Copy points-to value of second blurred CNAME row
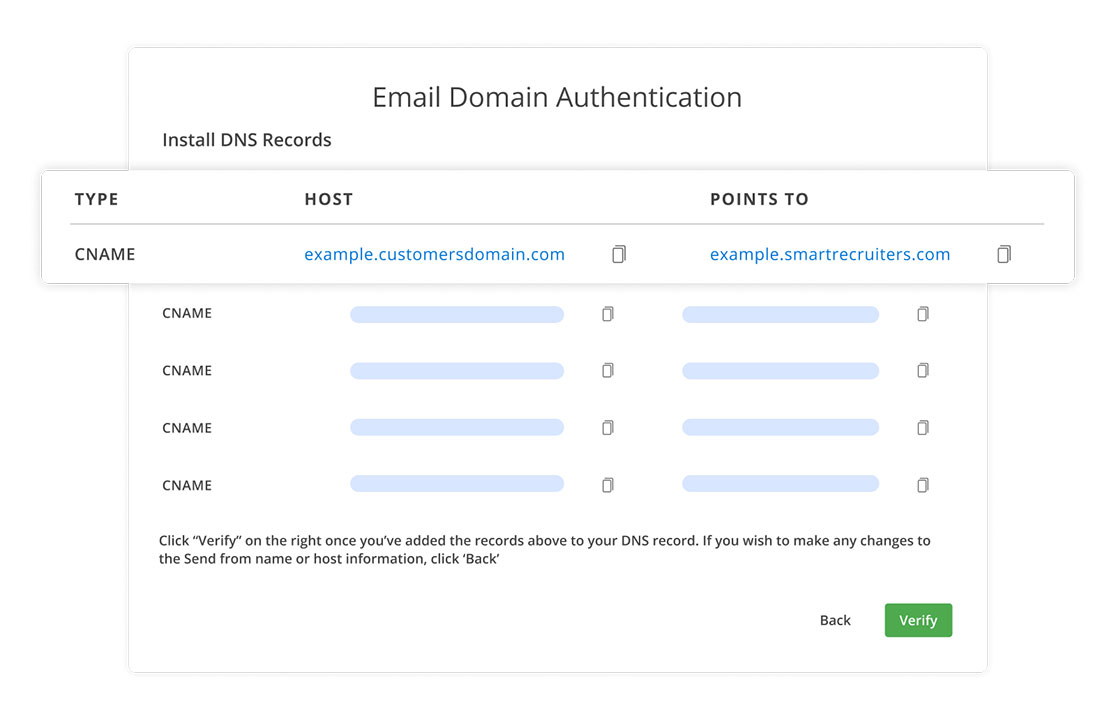Screen dimensions: 1116x725 pos(922,371)
